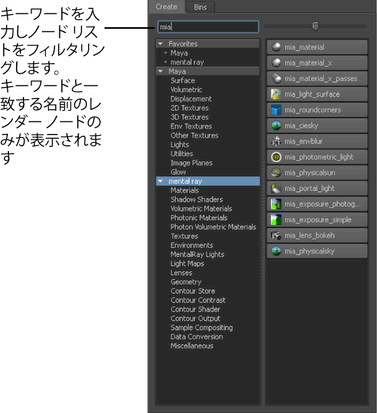This screenshot has height=413, width=377.
Task: Select the Volumetric Materials category
Action: (201, 209)
